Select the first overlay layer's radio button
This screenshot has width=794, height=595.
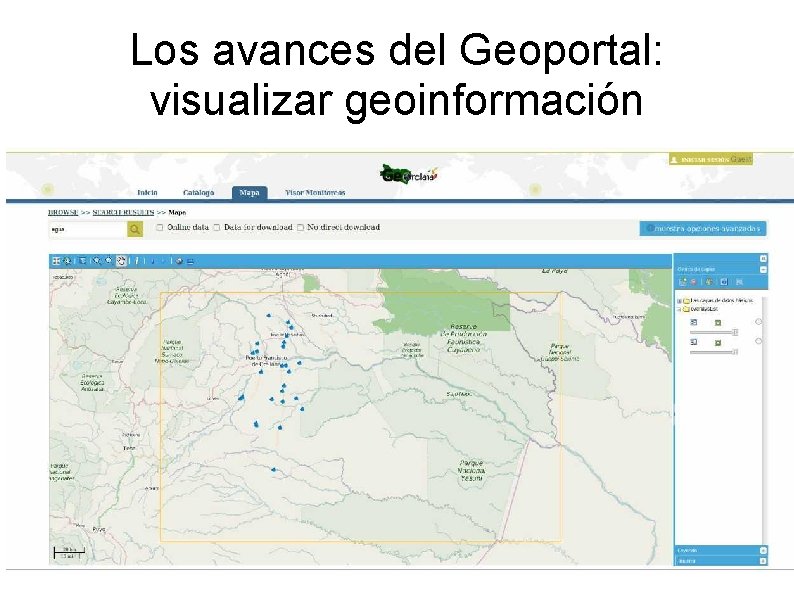point(759,322)
